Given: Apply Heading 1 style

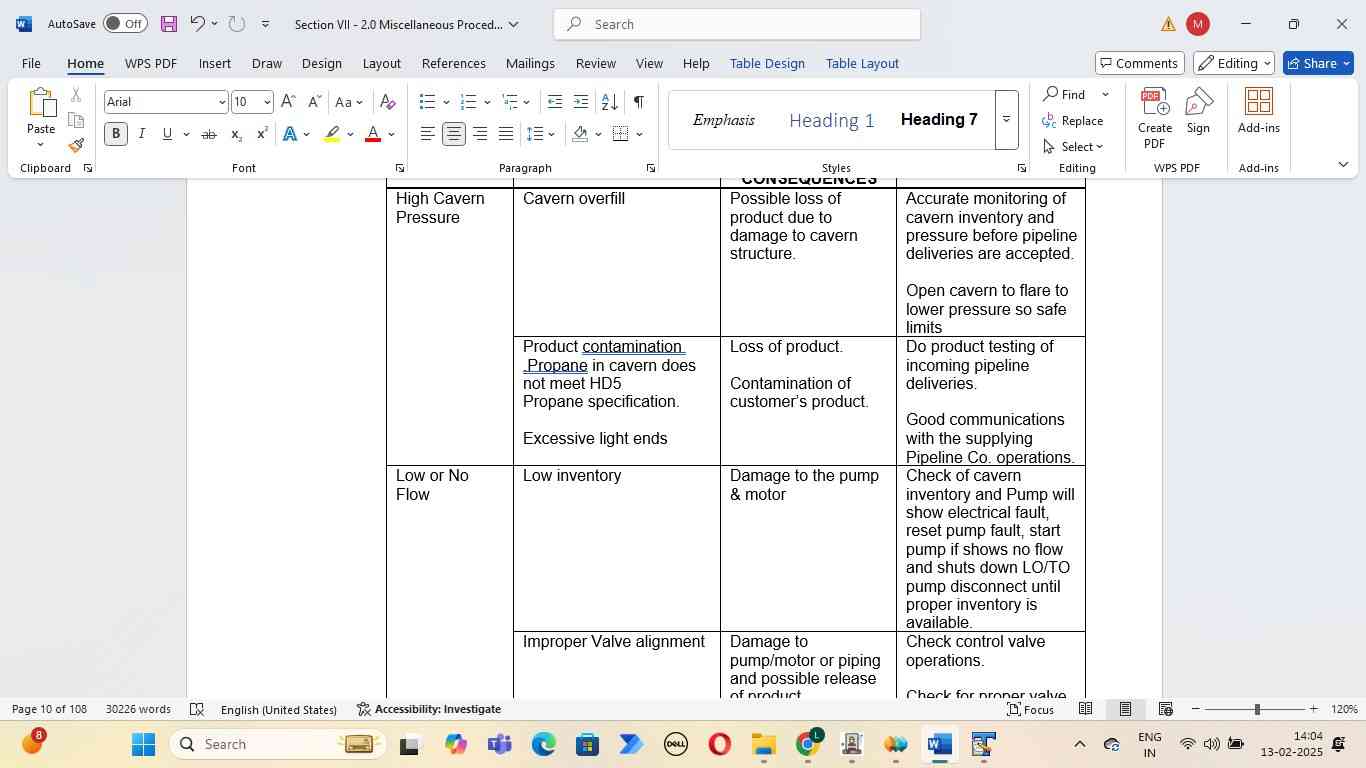Looking at the screenshot, I should (831, 121).
